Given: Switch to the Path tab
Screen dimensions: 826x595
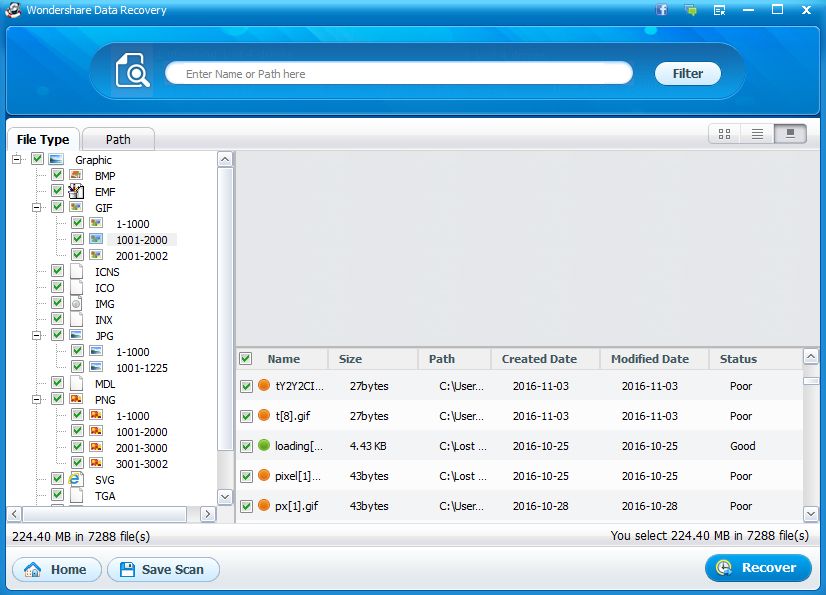Looking at the screenshot, I should coord(118,139).
